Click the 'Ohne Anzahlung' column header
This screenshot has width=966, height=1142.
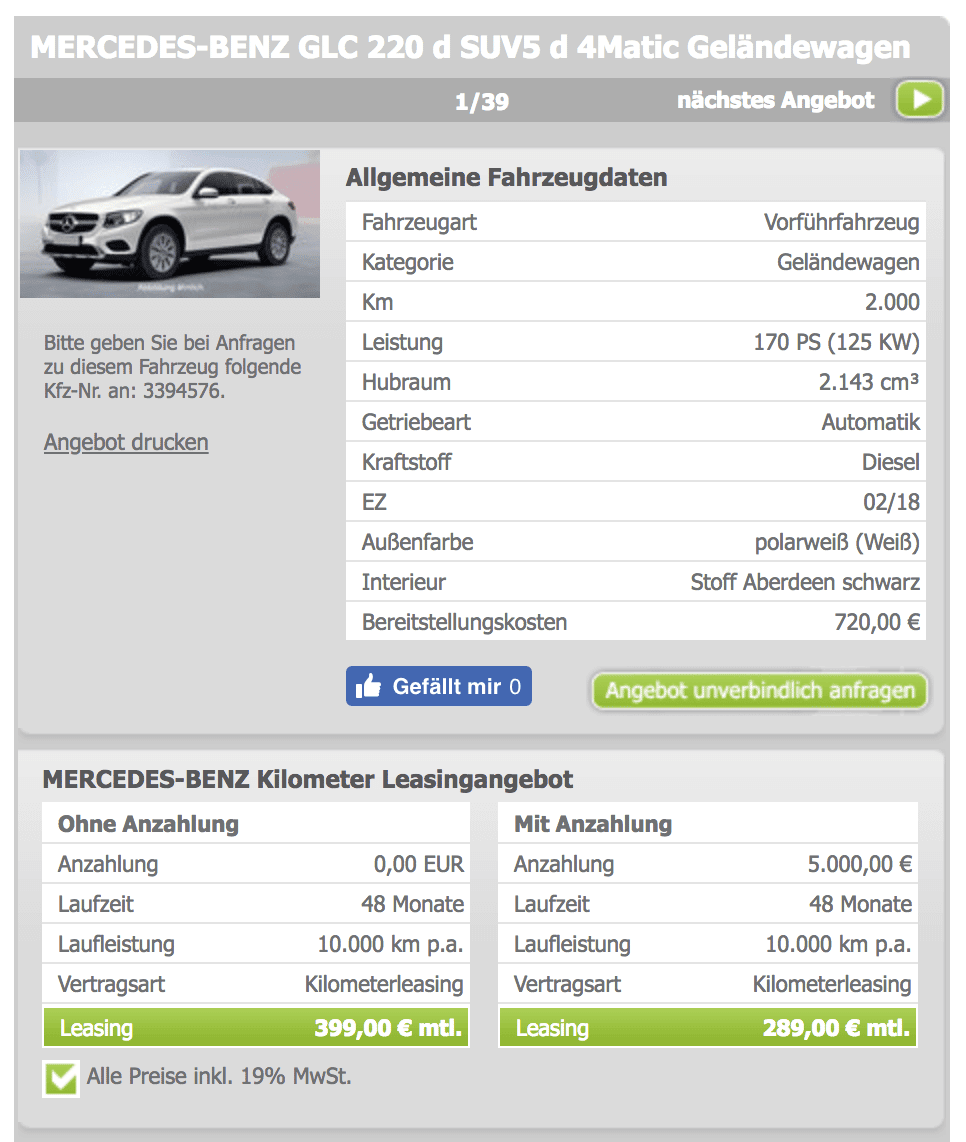pos(149,824)
